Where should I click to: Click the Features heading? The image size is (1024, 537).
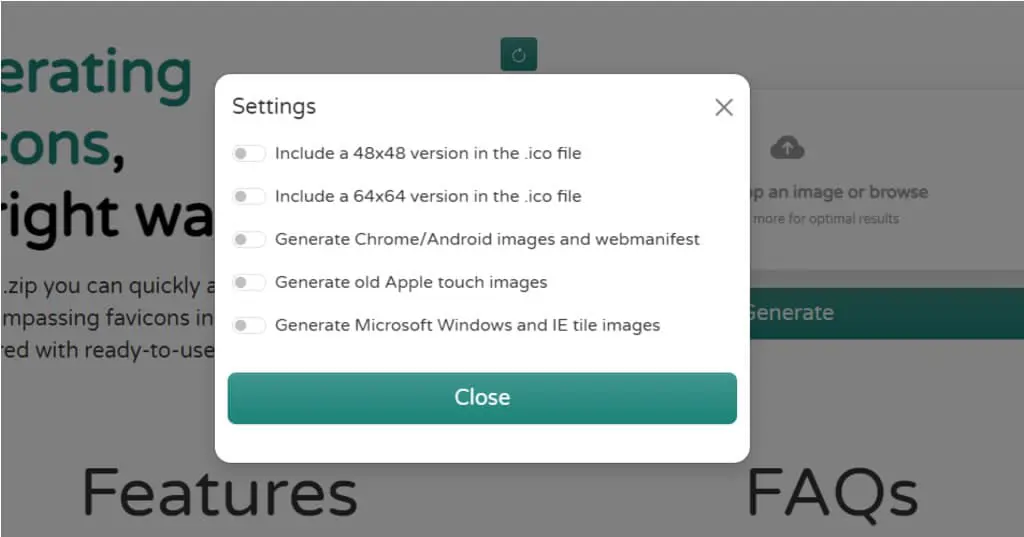point(220,493)
